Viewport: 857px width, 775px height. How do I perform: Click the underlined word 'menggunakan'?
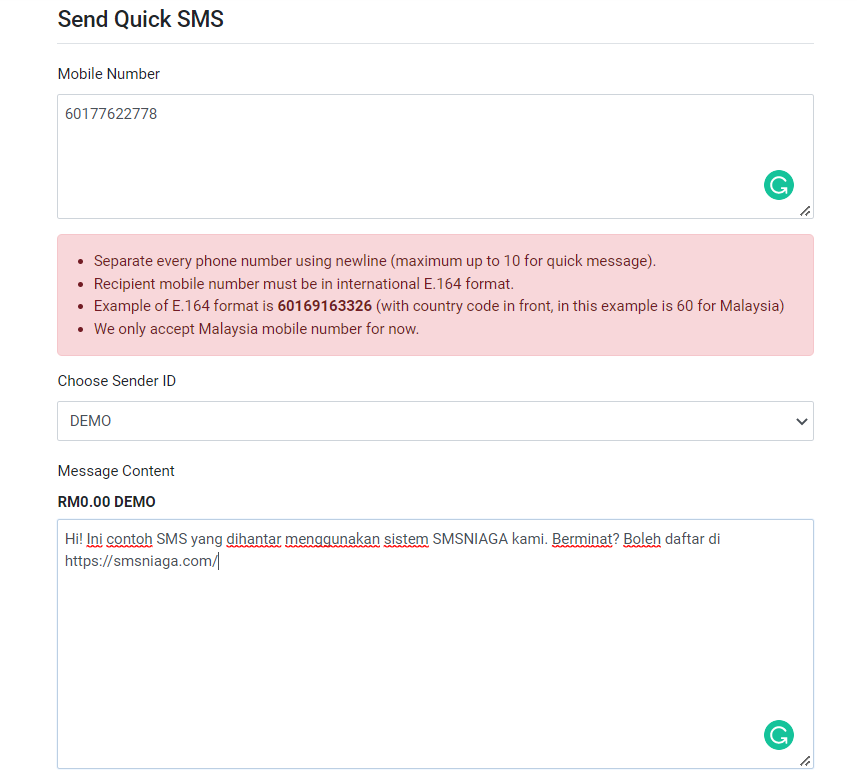332,539
